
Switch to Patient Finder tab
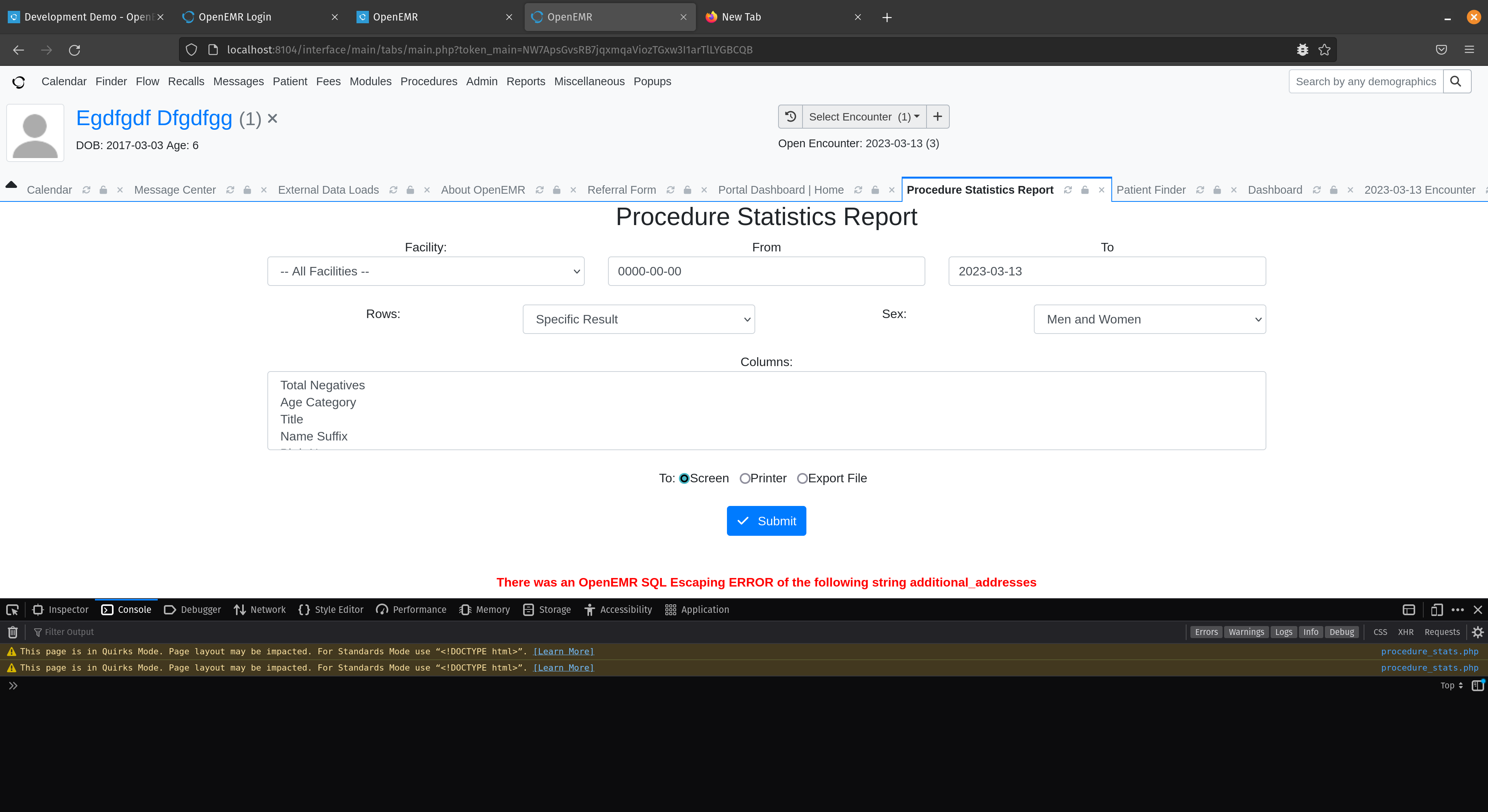tap(1150, 190)
